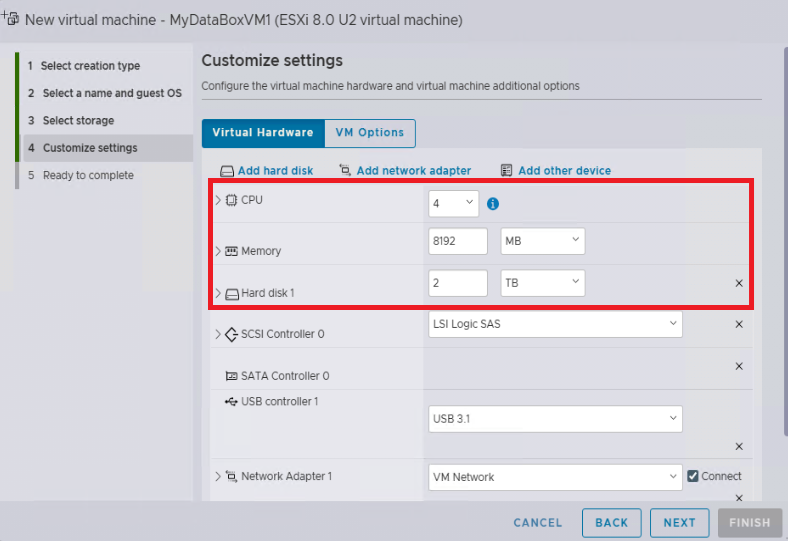The width and height of the screenshot is (788, 541).
Task: Click the Add other device icon
Action: (507, 170)
